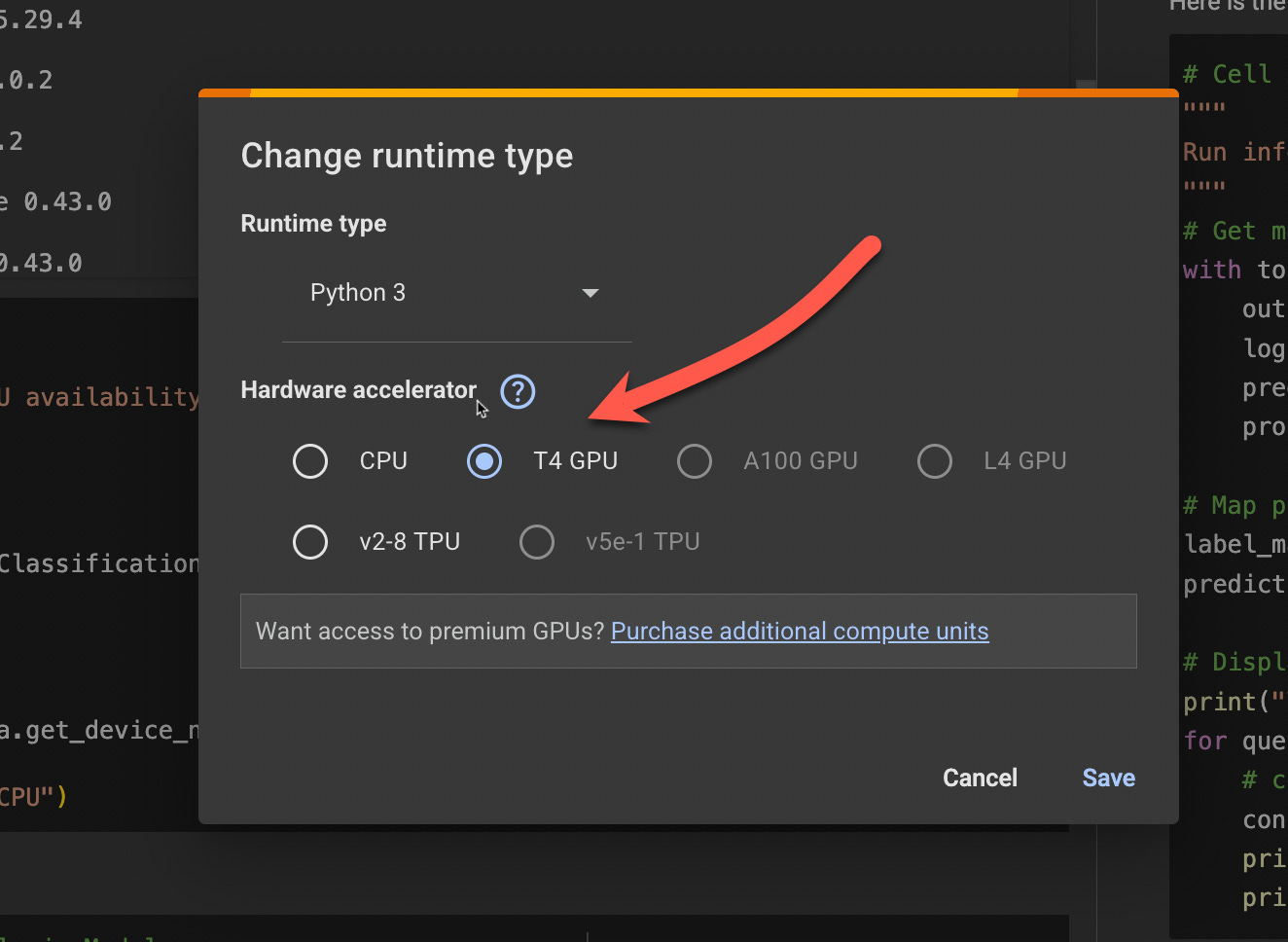
Task: Open the hardware accelerator help icon
Action: 518,391
